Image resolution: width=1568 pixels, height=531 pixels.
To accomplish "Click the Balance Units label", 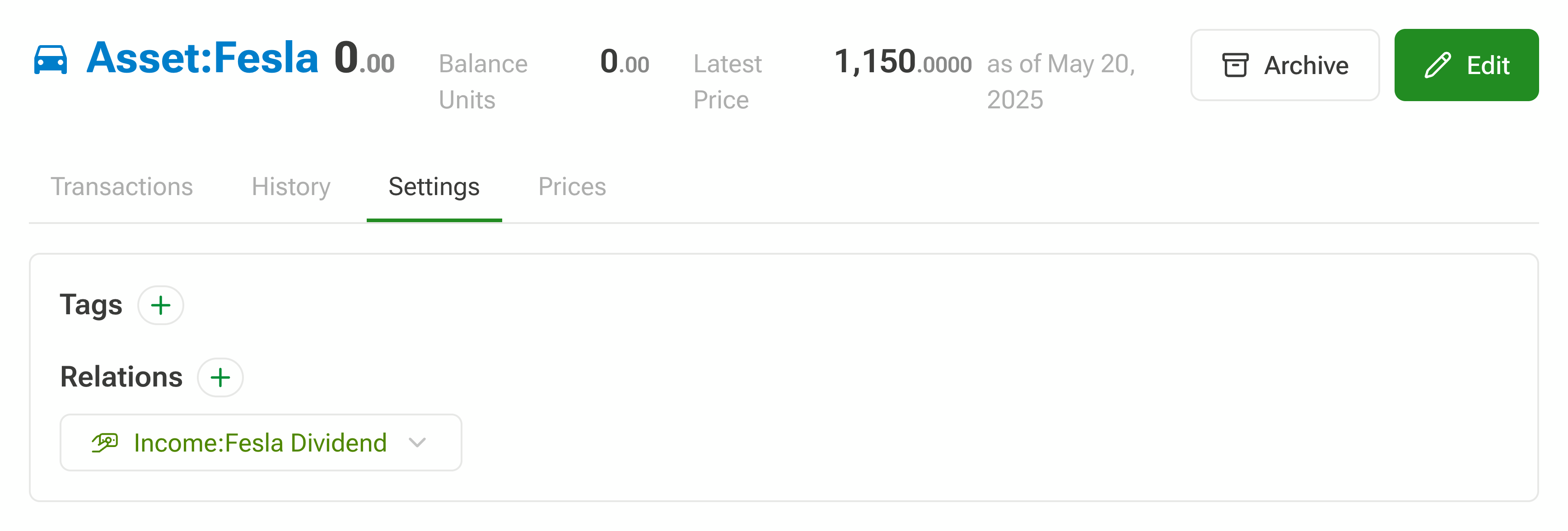I will (x=483, y=82).
